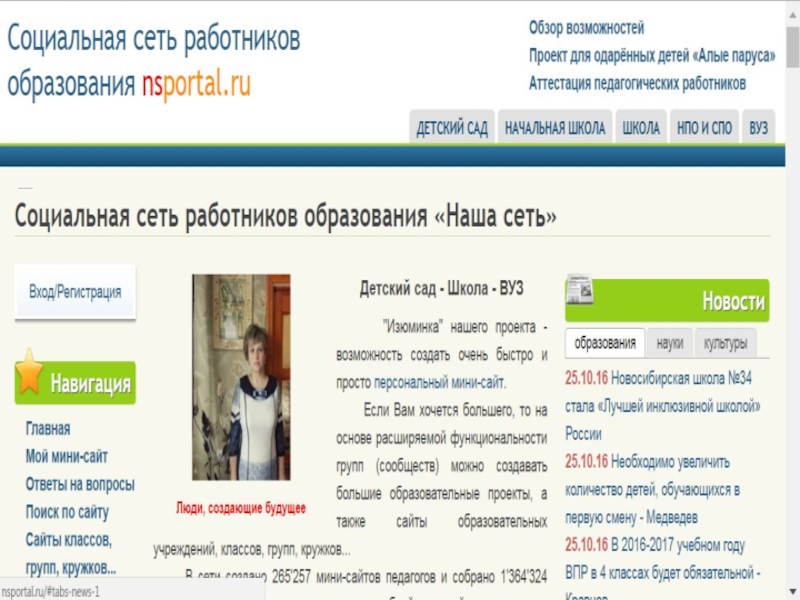Screen dimensions: 800x600
Task: Open the Обзор возможностей link
Action: pyautogui.click(x=586, y=28)
